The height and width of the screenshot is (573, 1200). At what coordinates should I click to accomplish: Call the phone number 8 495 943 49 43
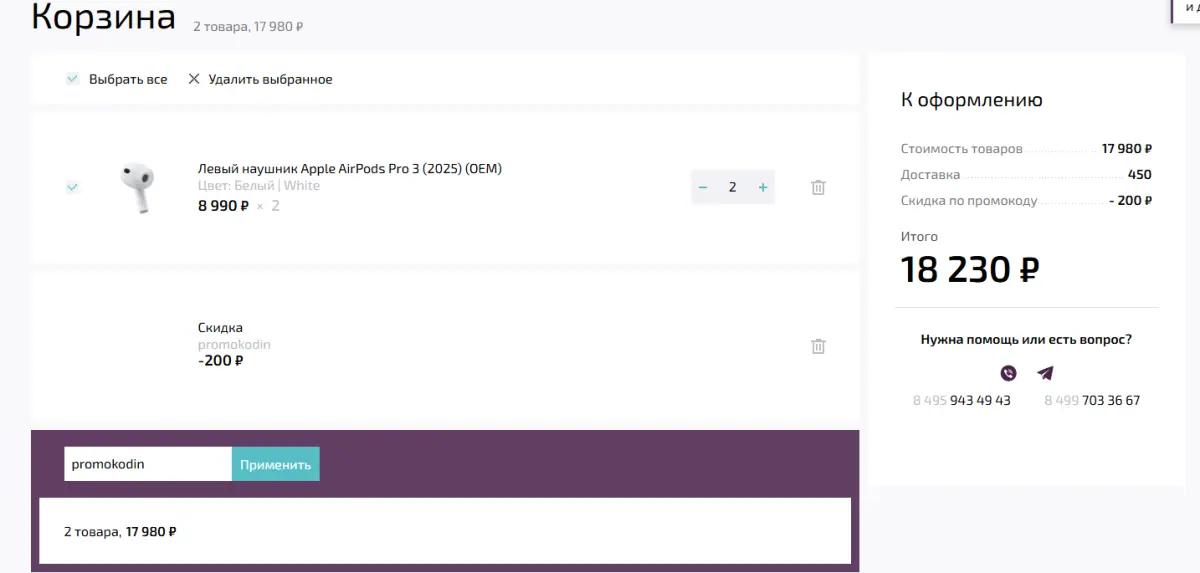click(x=961, y=400)
